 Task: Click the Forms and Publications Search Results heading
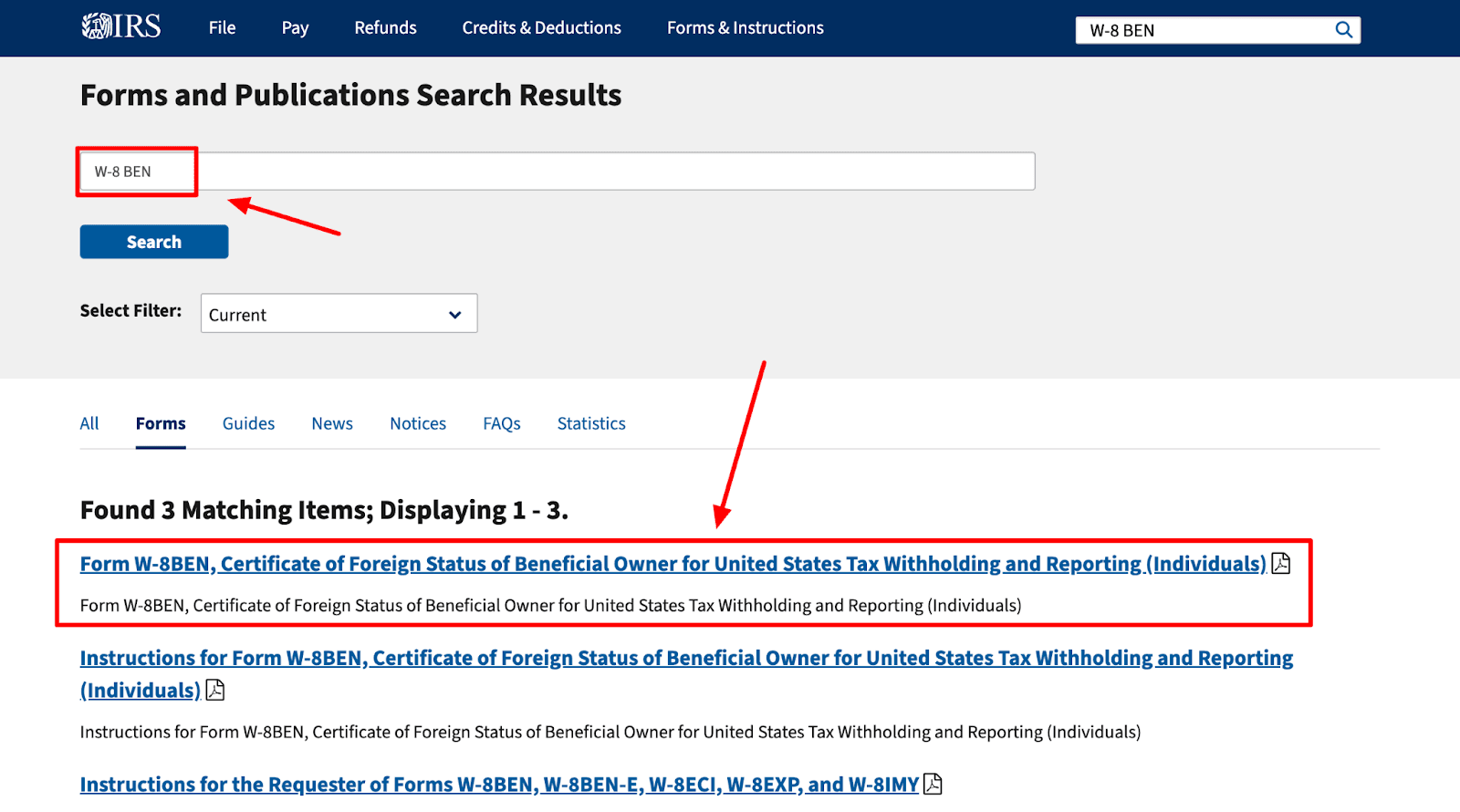click(350, 95)
